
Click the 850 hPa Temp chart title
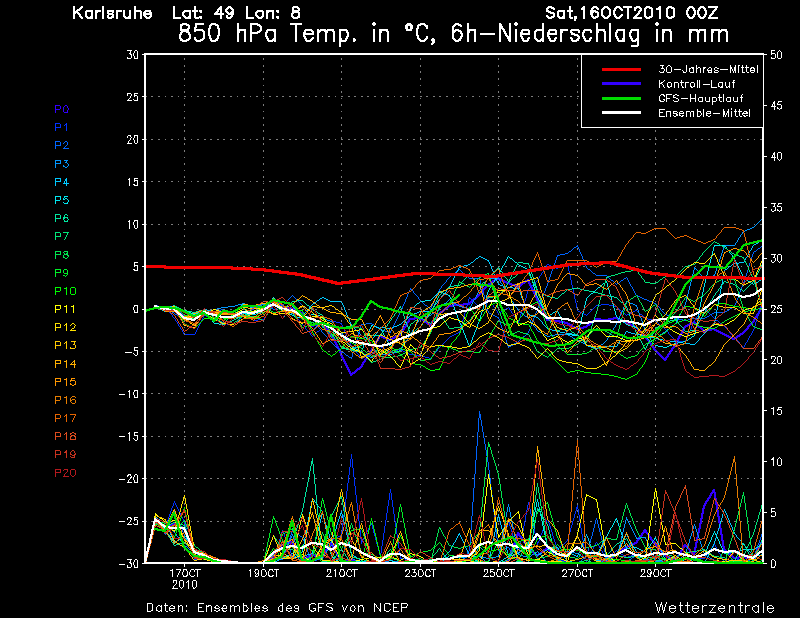[x=453, y=34]
